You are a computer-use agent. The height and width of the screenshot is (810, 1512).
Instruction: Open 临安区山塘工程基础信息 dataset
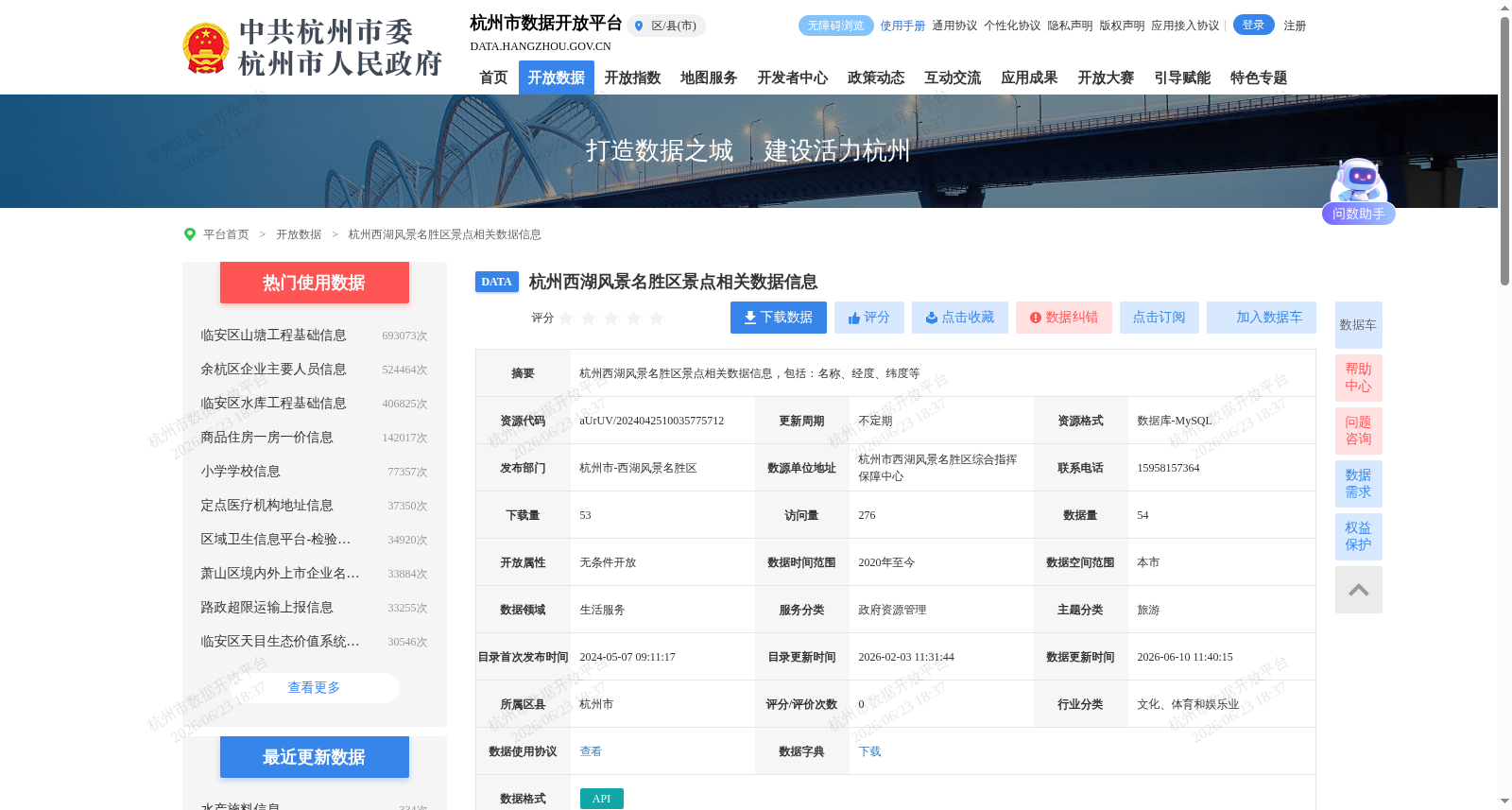(273, 336)
